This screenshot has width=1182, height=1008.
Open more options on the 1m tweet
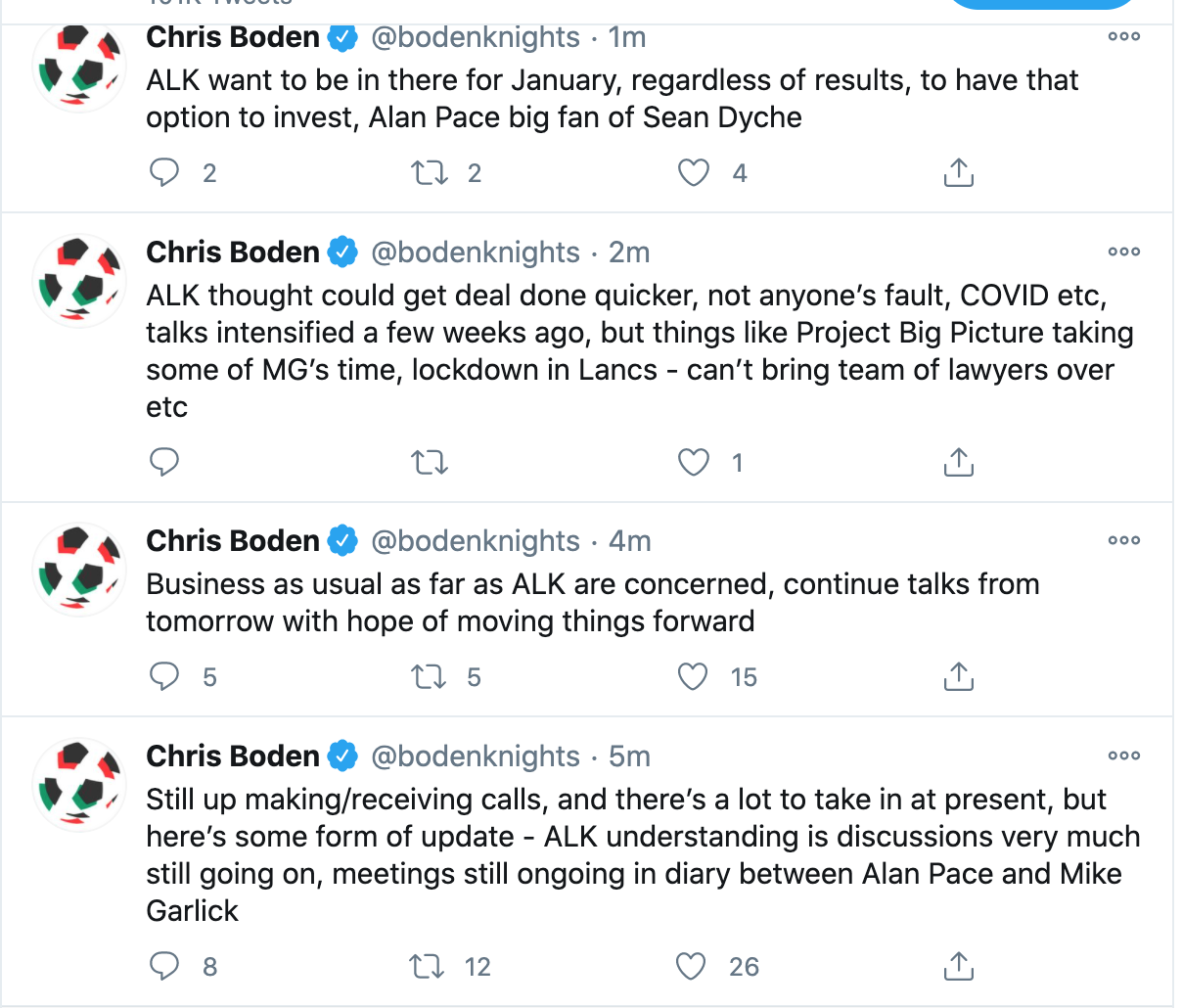coord(1123,37)
